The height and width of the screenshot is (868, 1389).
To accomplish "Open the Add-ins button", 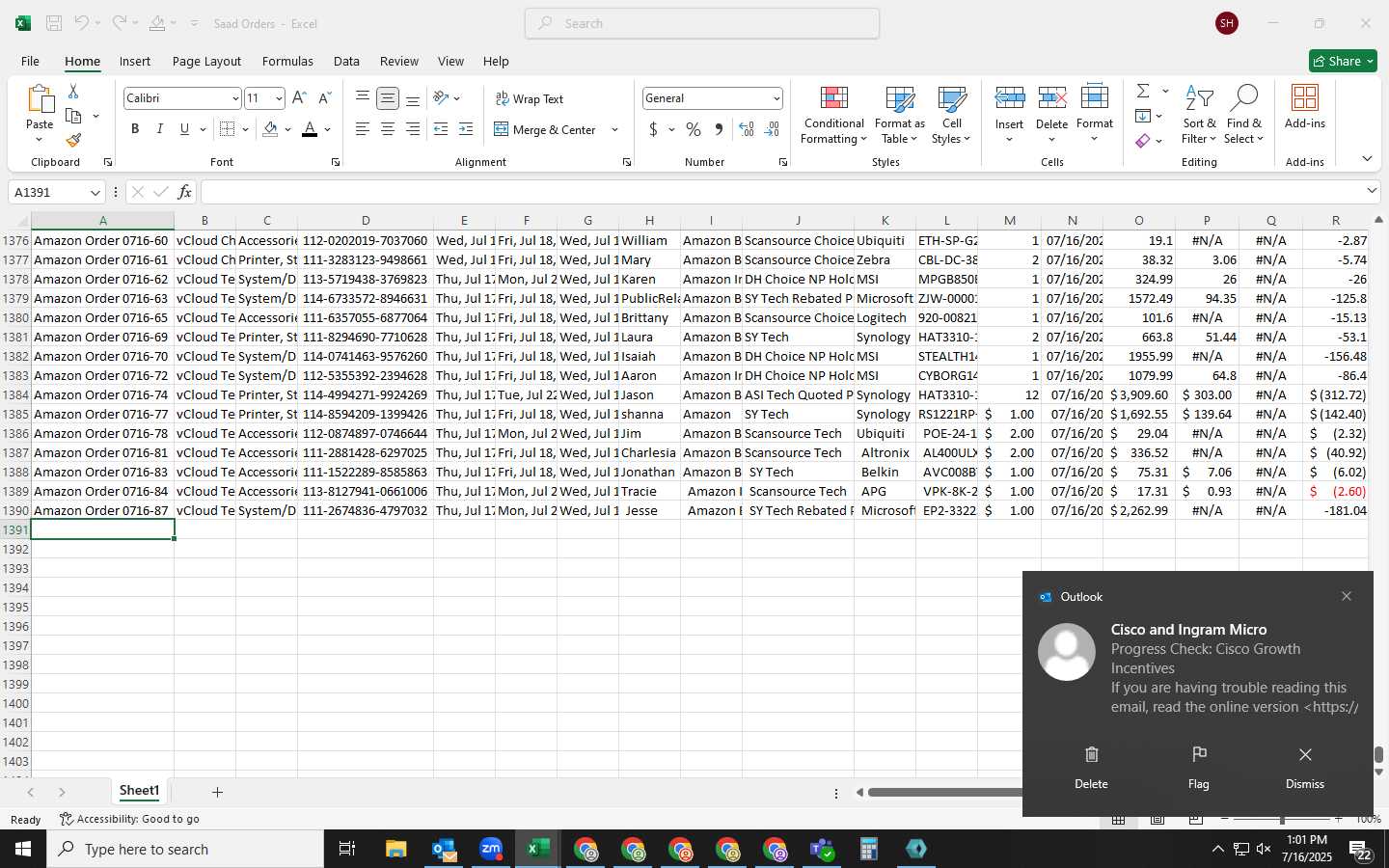I will (x=1305, y=107).
